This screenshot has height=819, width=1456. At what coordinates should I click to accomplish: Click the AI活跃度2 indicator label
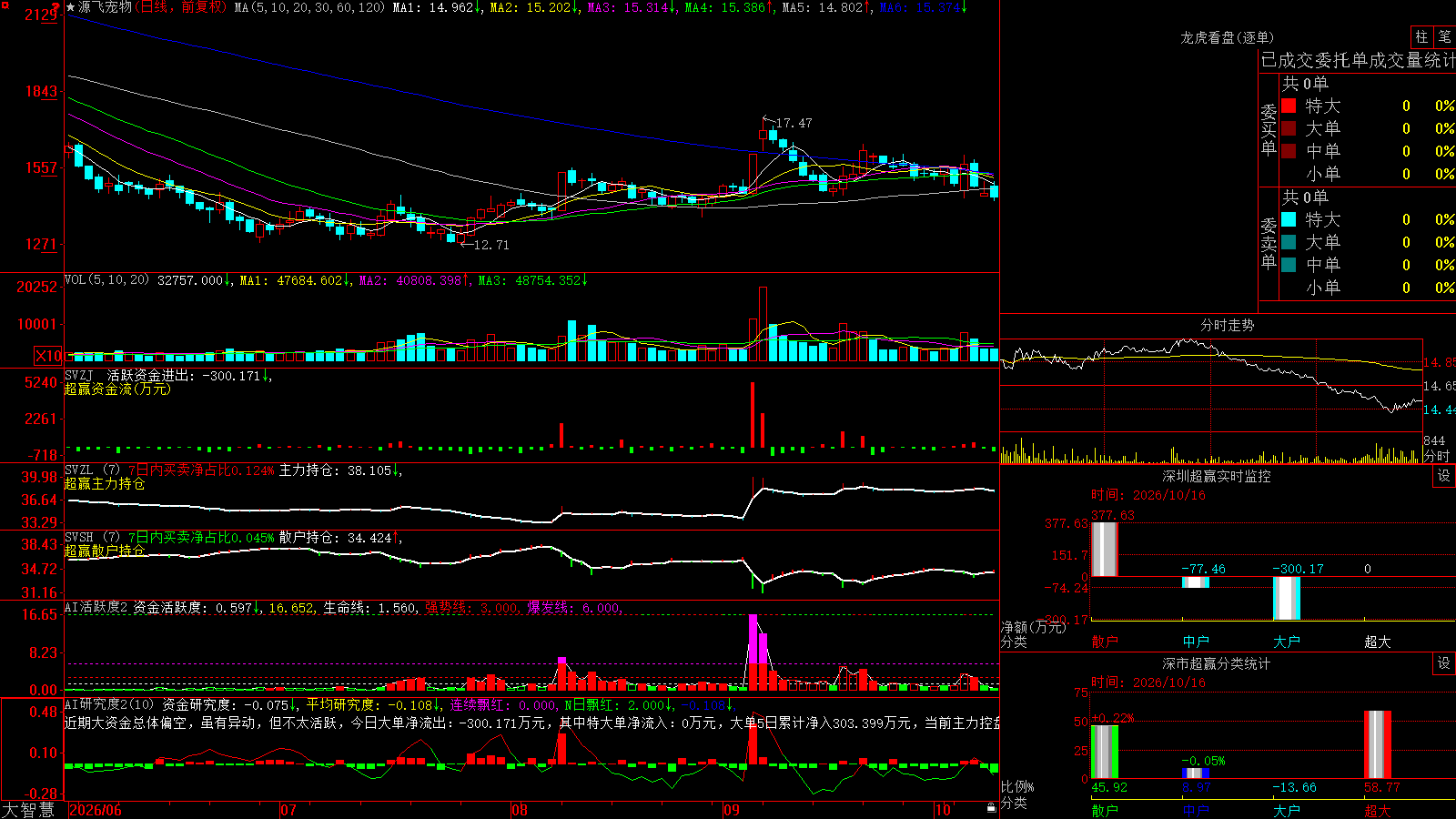(x=96, y=607)
